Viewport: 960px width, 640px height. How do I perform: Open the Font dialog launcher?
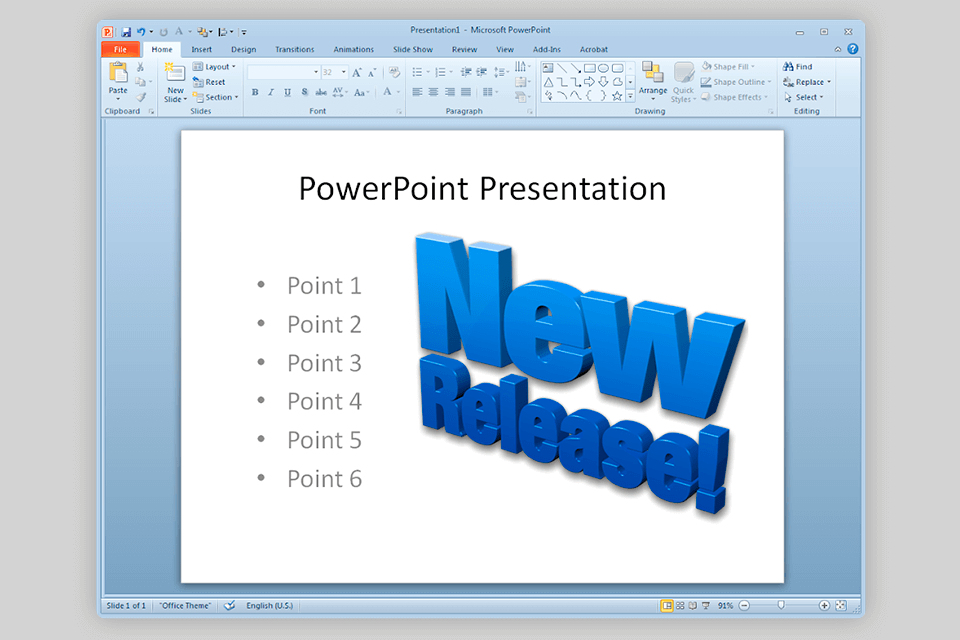point(399,111)
